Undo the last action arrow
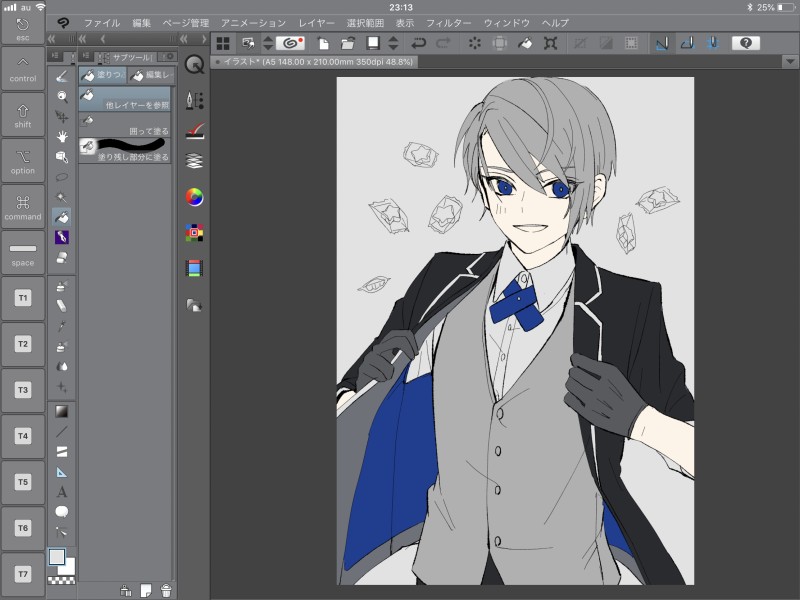800x600 pixels. (419, 43)
